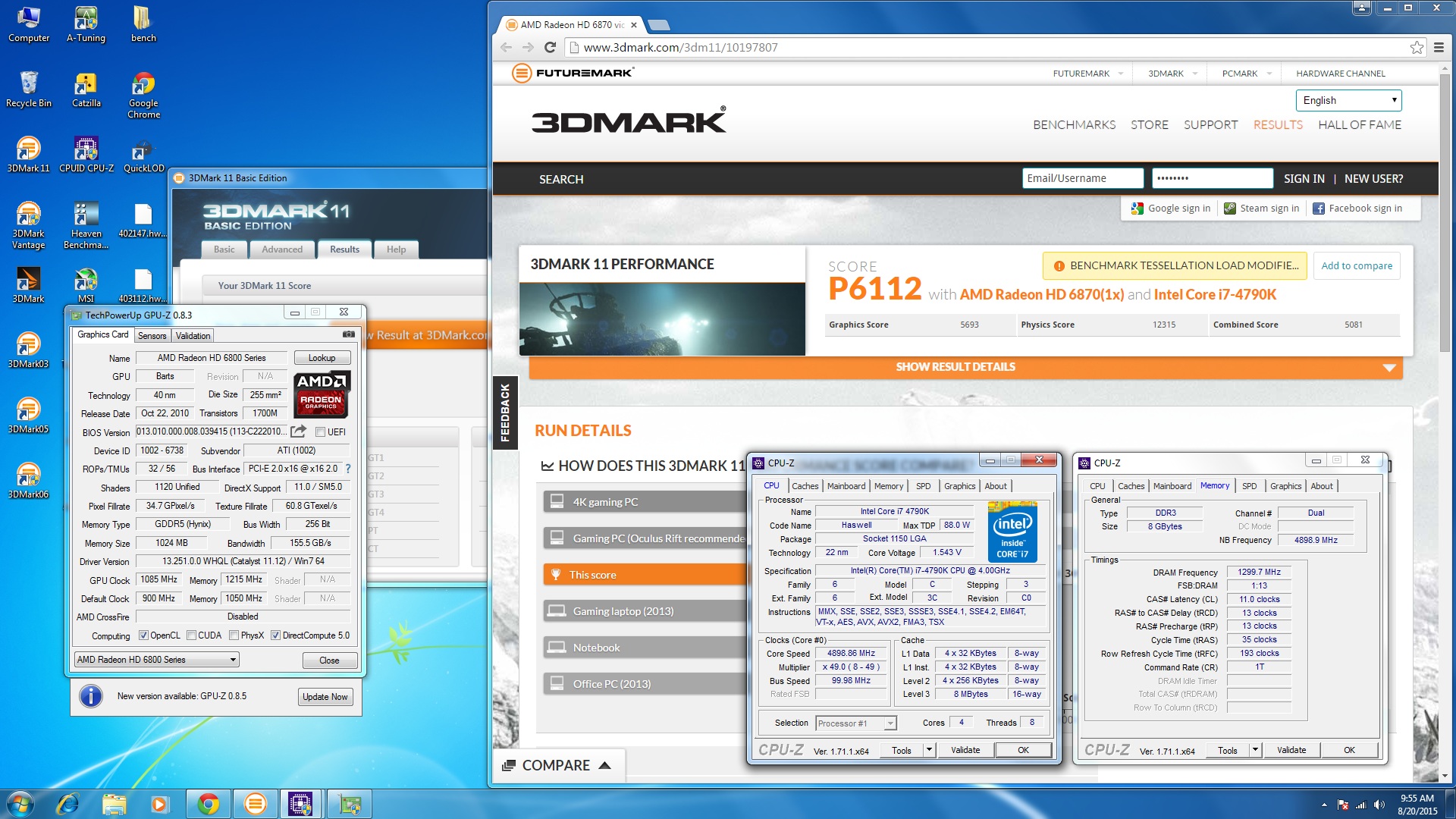
Task: Toggle the CUDA checkbox
Action: pyautogui.click(x=192, y=635)
